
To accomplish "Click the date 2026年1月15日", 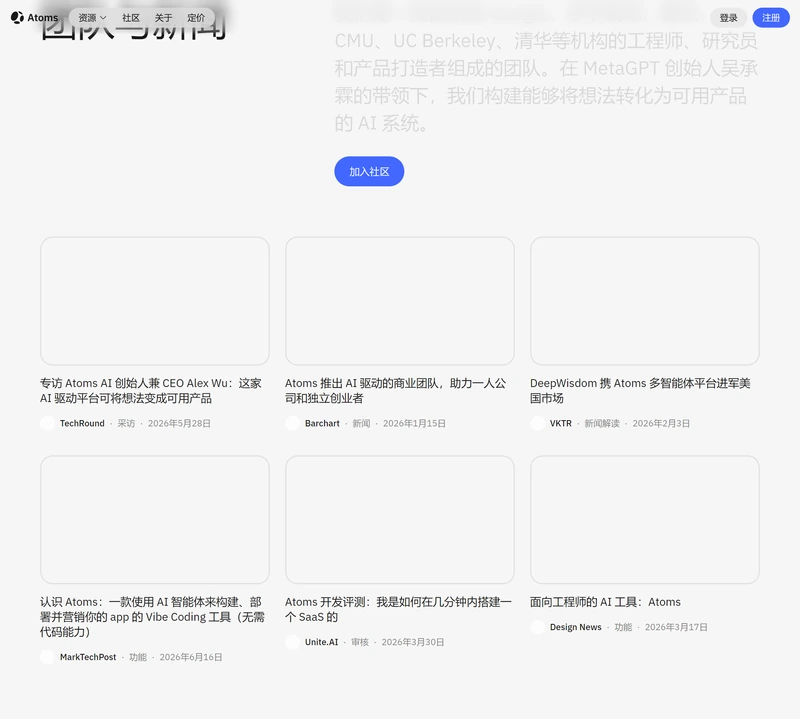I will pyautogui.click(x=414, y=424).
